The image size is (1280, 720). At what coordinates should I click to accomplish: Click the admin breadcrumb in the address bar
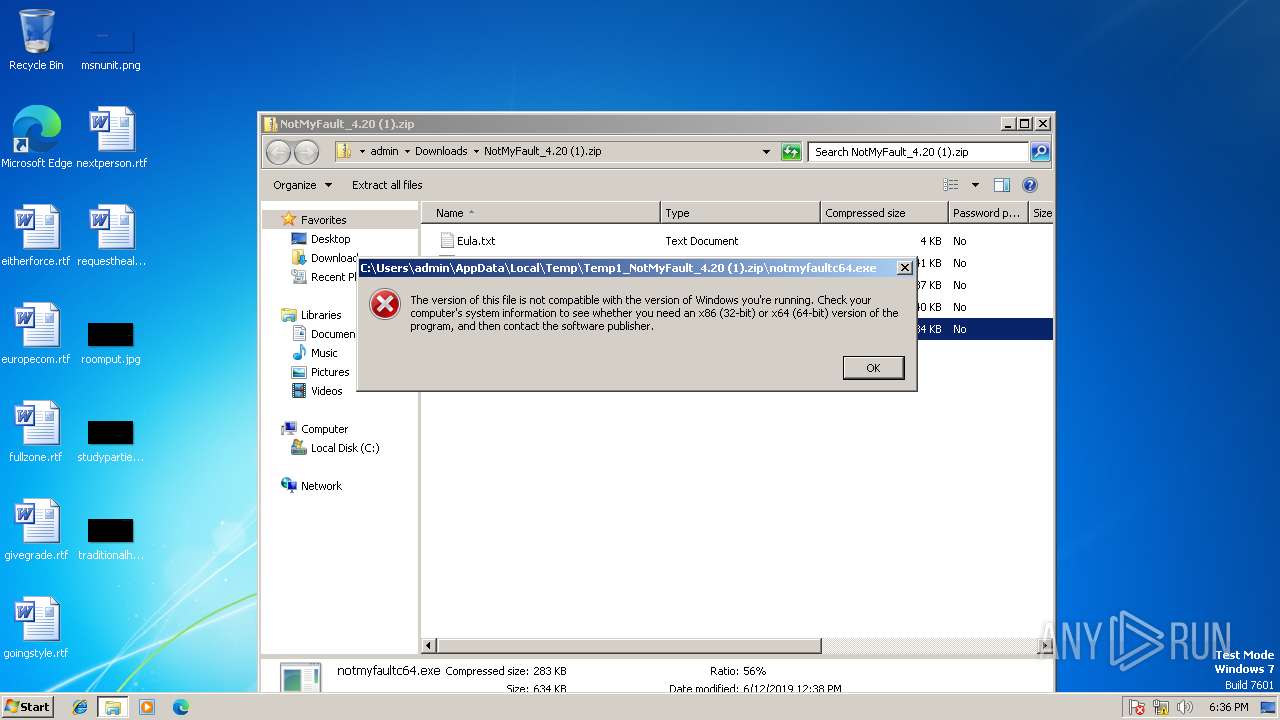[384, 152]
